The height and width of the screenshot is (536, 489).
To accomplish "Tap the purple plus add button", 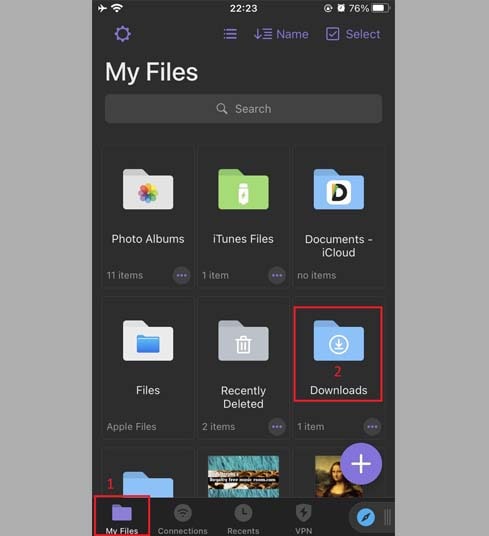I will (361, 464).
